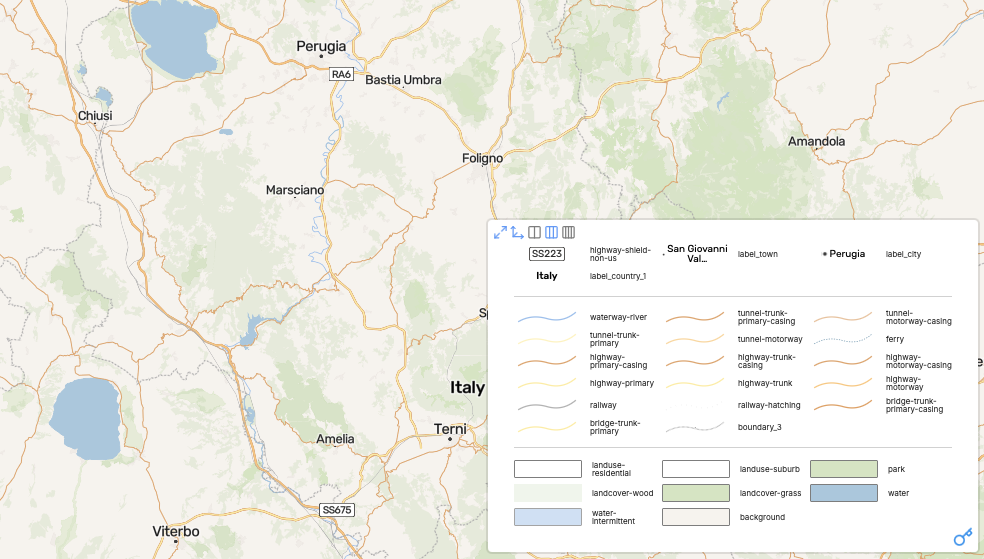Click the label_town legend label
Image resolution: width=984 pixels, height=559 pixels.
(757, 254)
